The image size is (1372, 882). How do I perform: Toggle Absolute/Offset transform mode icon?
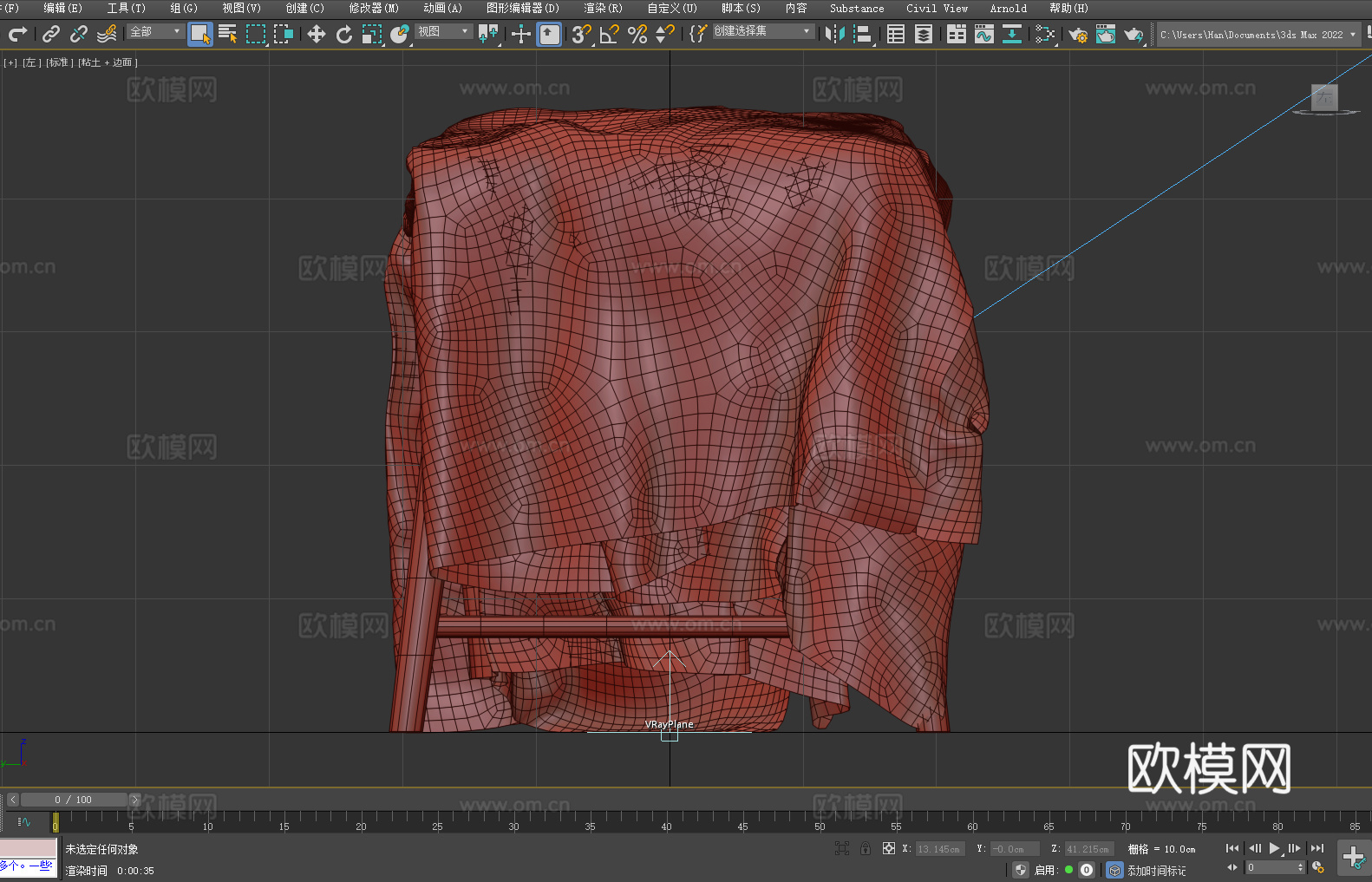coord(889,848)
